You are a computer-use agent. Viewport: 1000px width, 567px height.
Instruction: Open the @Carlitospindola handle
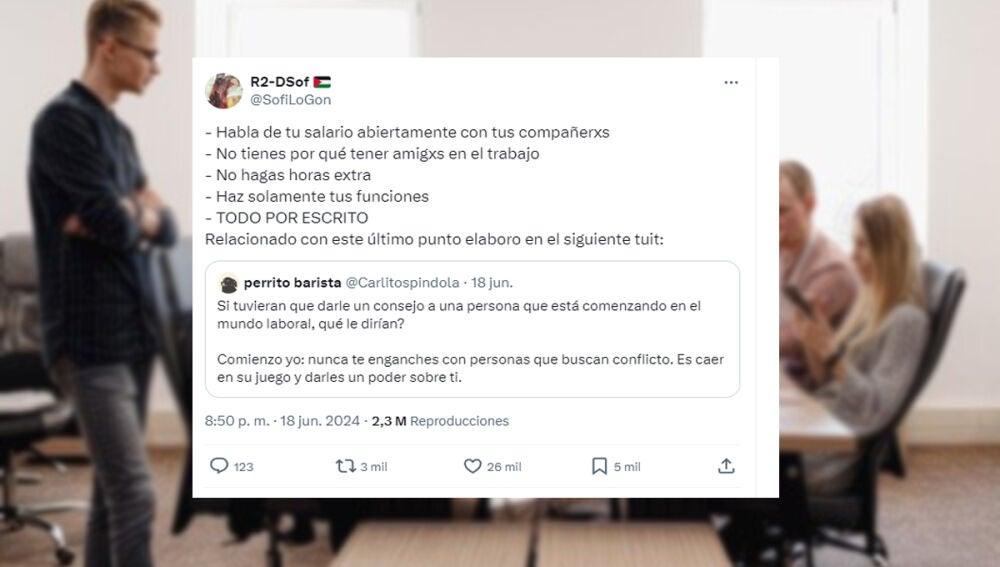tap(402, 283)
